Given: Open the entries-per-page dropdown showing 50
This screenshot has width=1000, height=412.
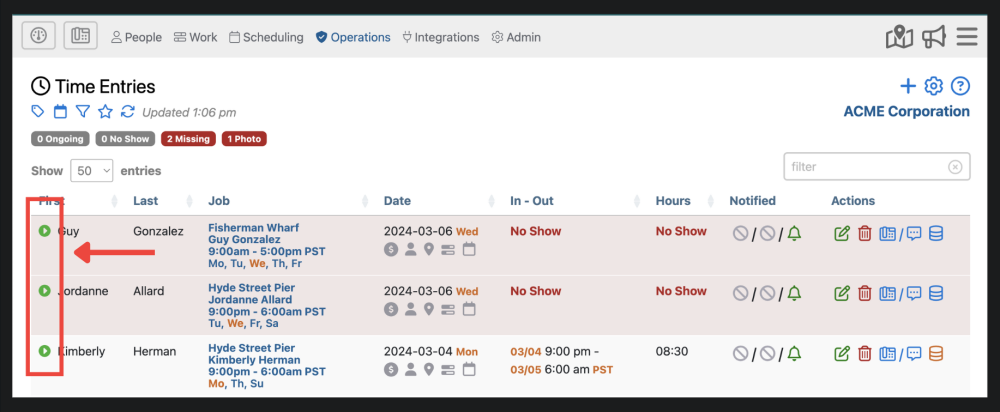Looking at the screenshot, I should [x=92, y=171].
